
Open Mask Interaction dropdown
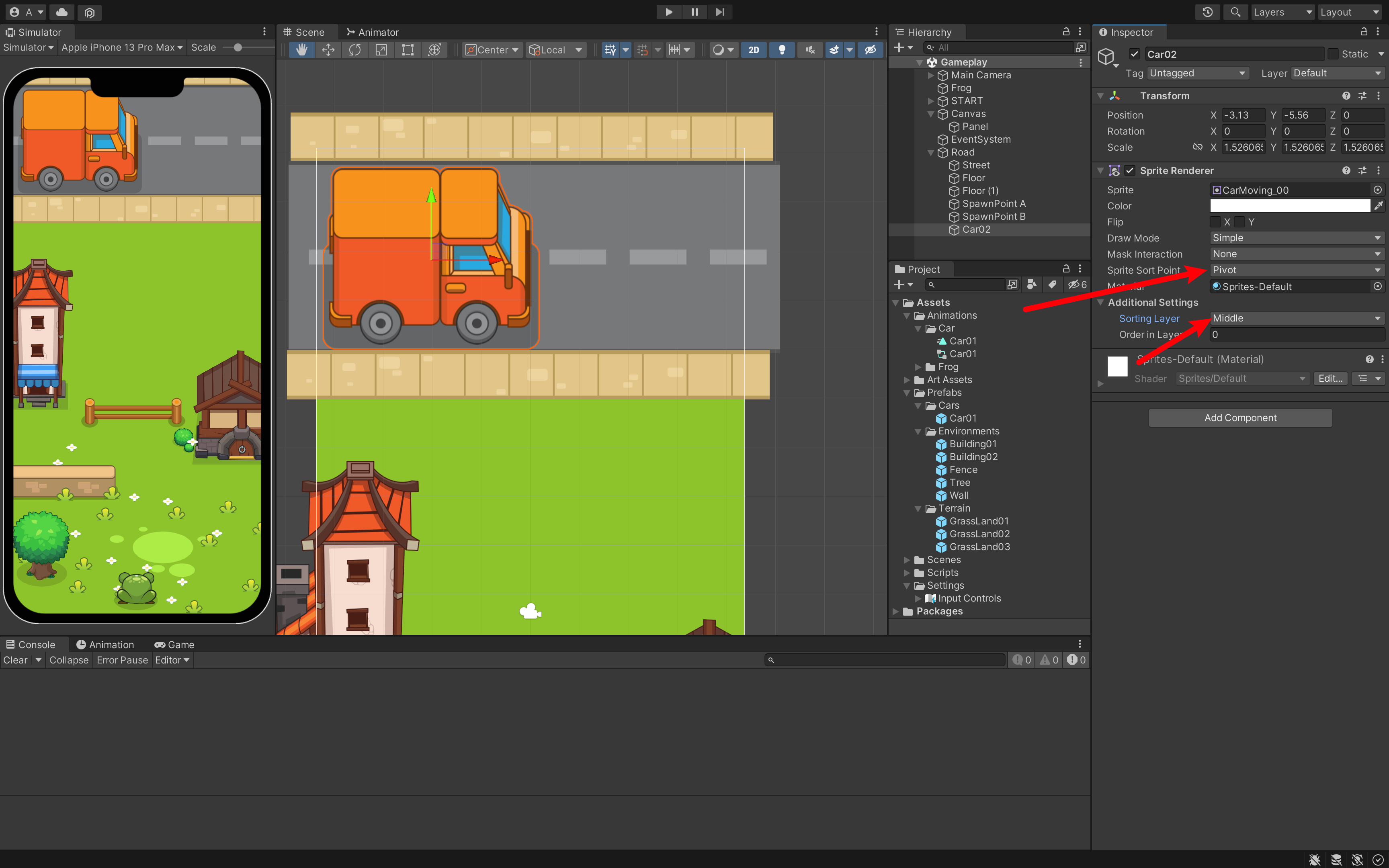point(1297,254)
